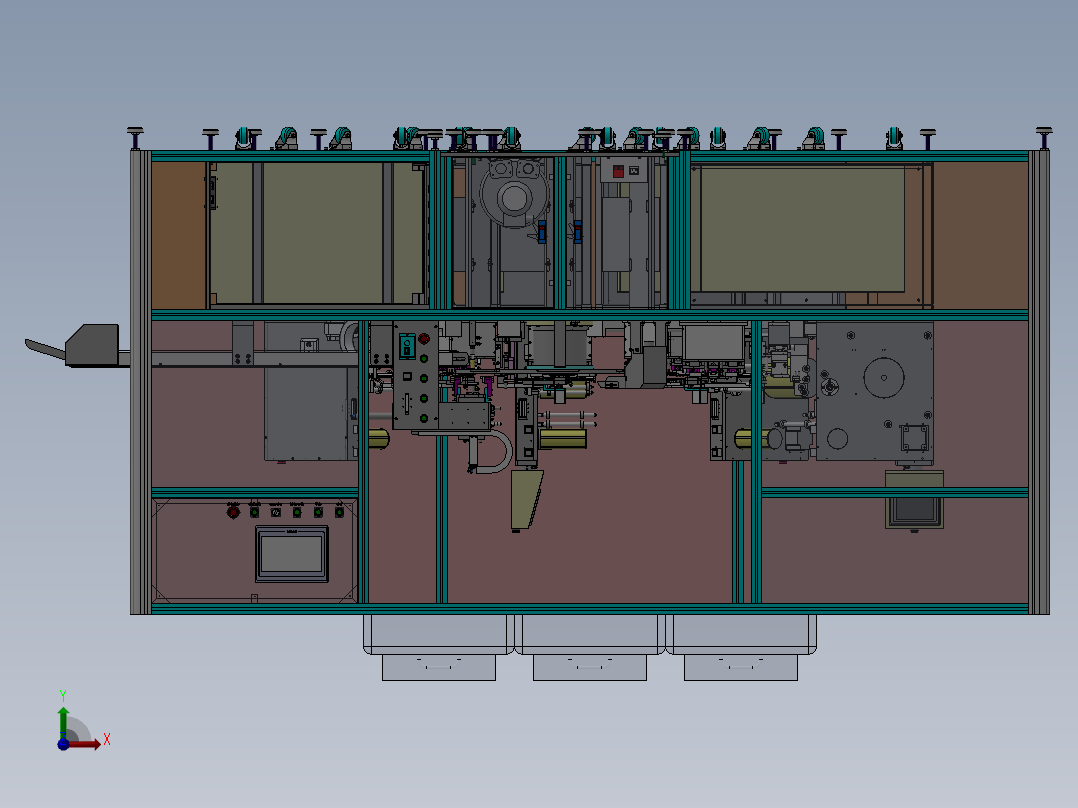The height and width of the screenshot is (808, 1078).
Task: Select the touchscreen HMI on the lower-left panel
Action: pyautogui.click(x=292, y=554)
